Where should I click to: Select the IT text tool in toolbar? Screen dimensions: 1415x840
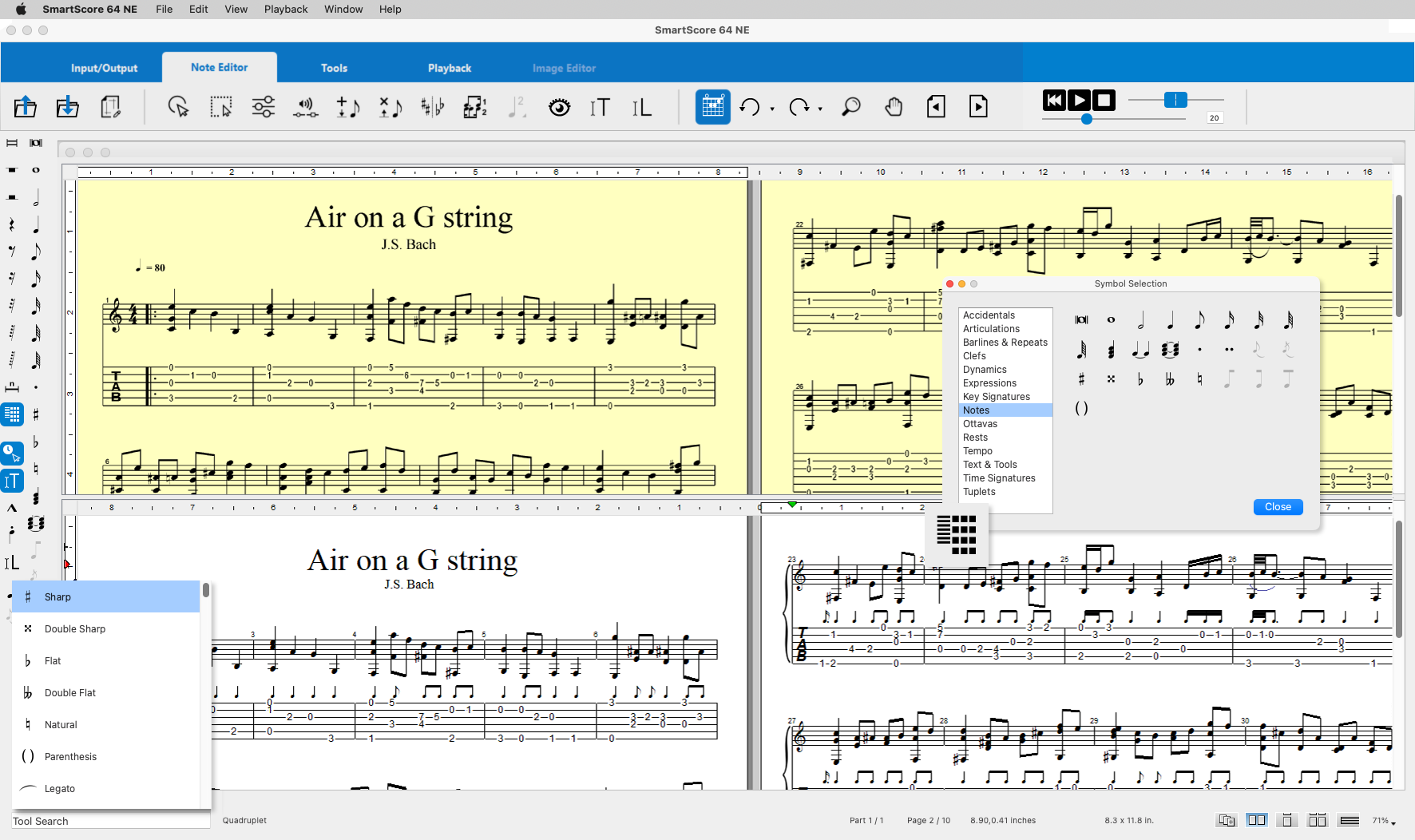600,106
